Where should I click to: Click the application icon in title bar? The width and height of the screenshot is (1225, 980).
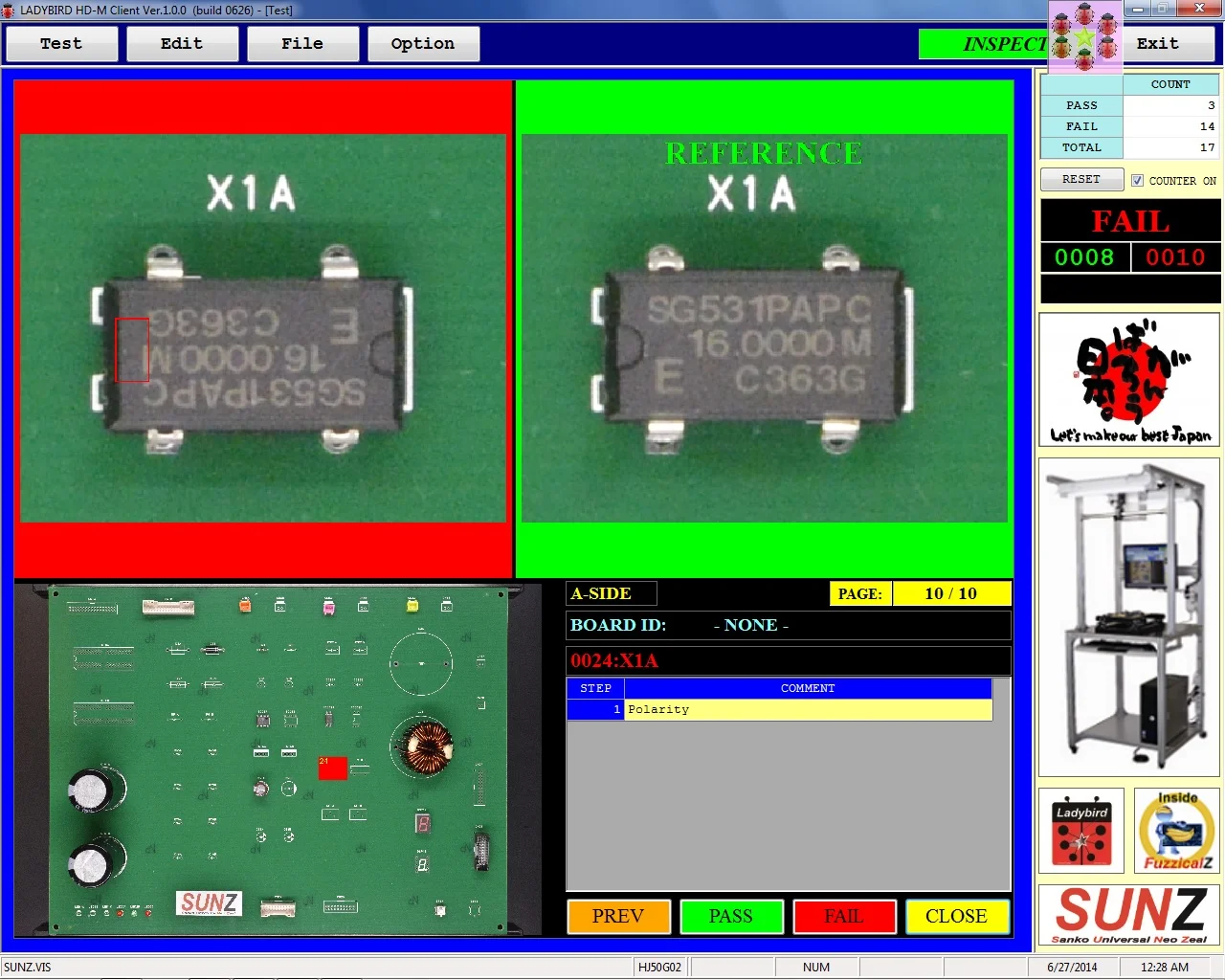(9, 11)
